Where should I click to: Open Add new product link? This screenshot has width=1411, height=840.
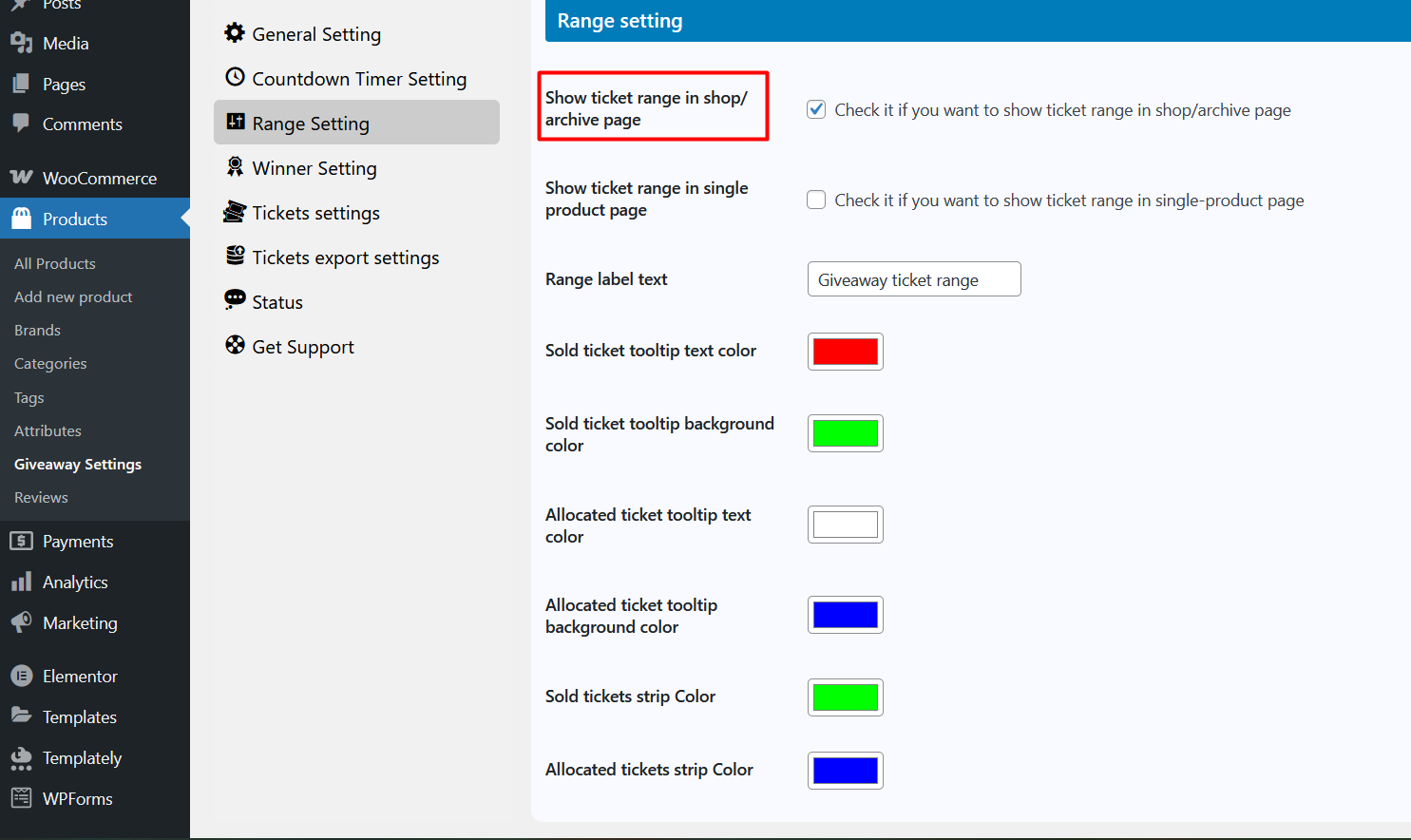[73, 296]
